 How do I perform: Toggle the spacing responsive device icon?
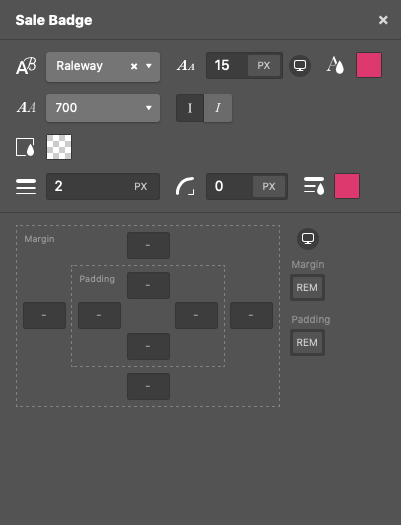(x=308, y=239)
